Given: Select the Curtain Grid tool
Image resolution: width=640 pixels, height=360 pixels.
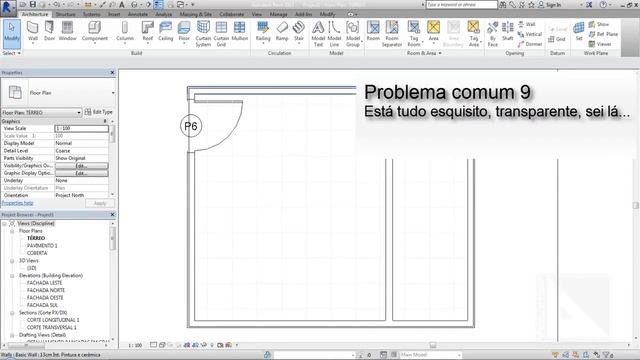Looking at the screenshot, I should [x=221, y=34].
